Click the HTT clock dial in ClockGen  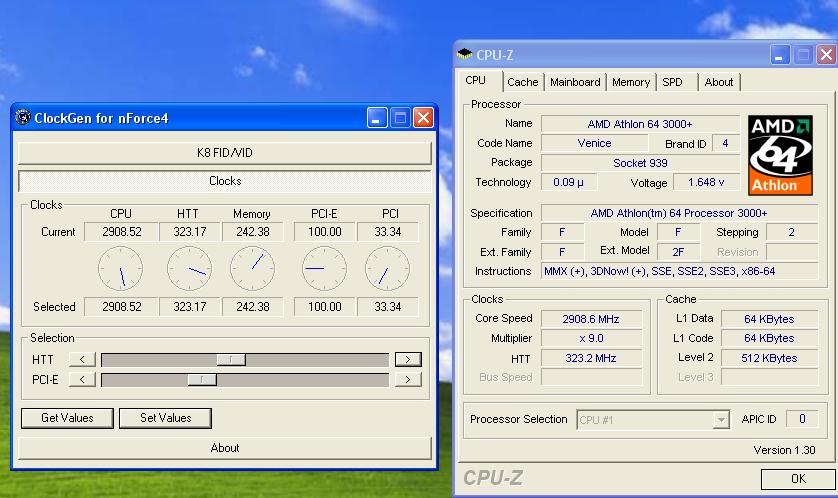tap(189, 268)
